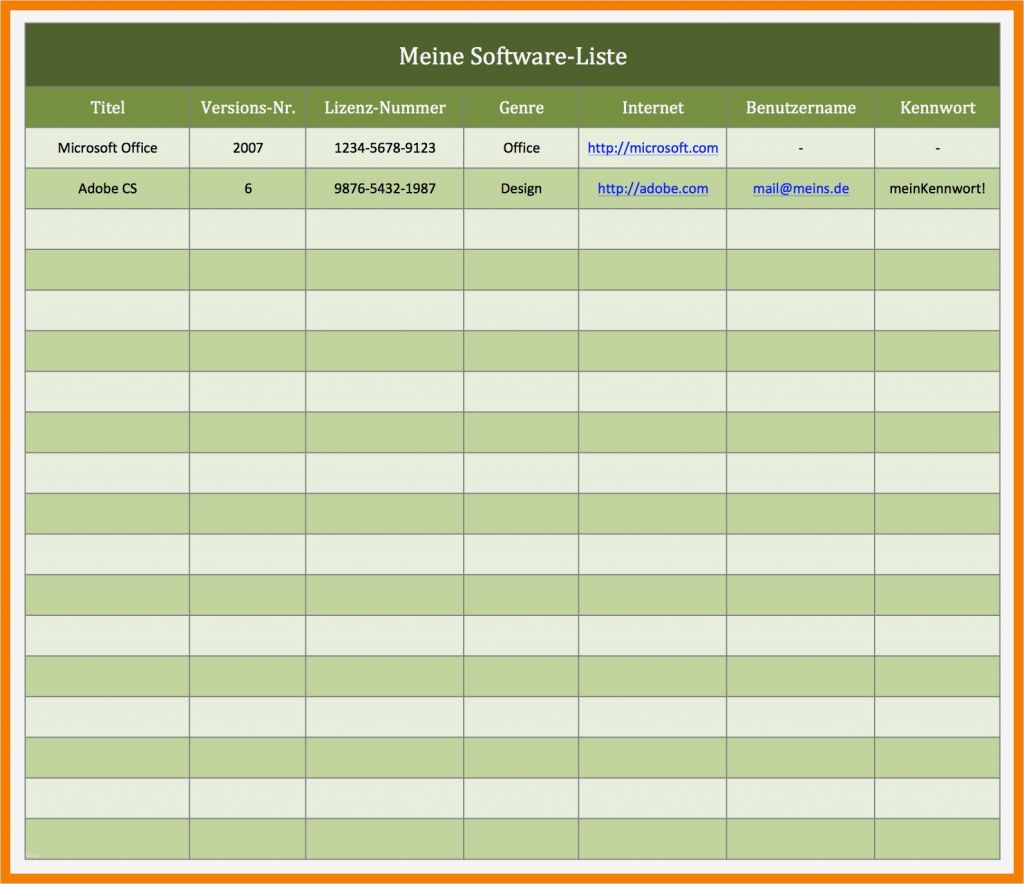The image size is (1024, 884).
Task: Open the http://microsoft.com hyperlink
Action: click(652, 147)
